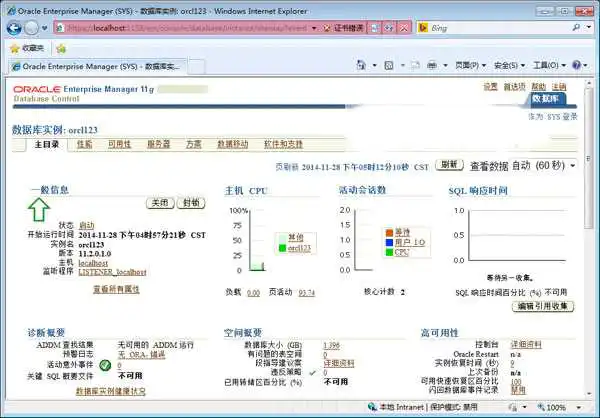Open the LISTENER_localhost link
Viewport: 600px width, 418px height.
112,272
